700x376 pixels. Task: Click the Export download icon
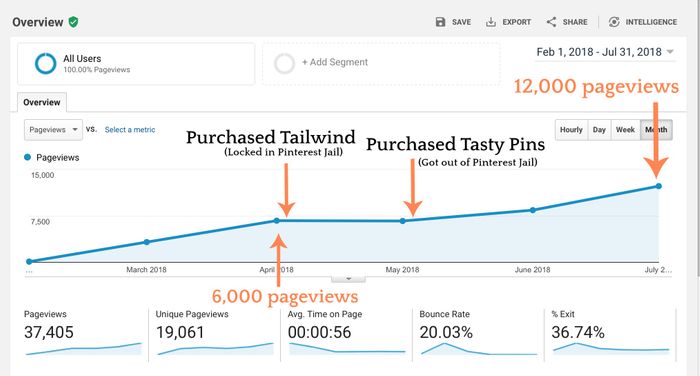tap(491, 22)
